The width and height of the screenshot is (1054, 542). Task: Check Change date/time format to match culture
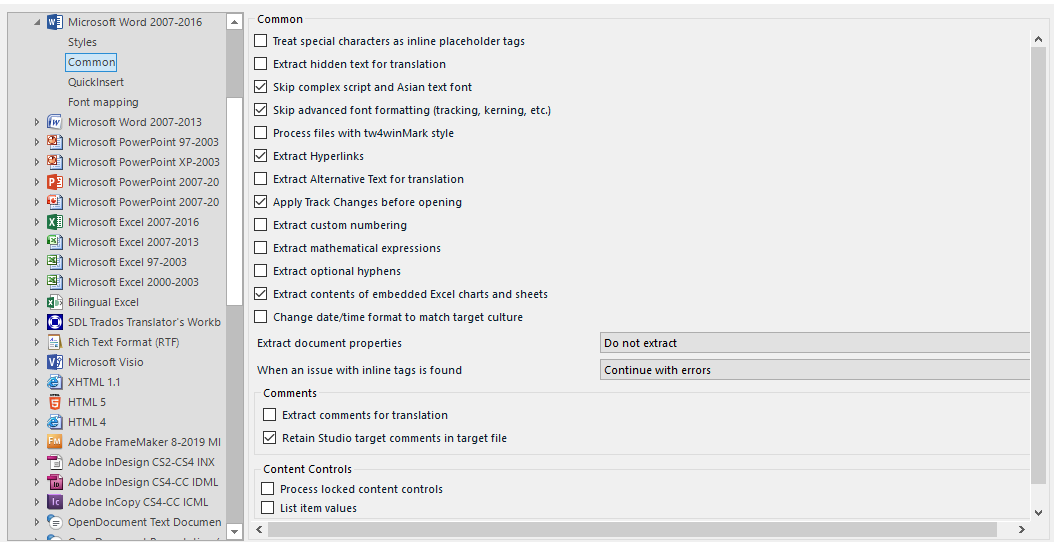[260, 317]
